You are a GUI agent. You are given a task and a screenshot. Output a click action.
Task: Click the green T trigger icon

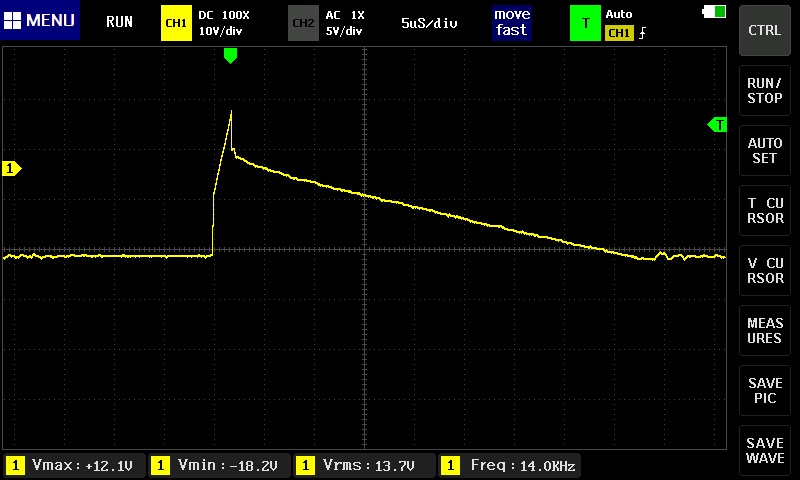point(585,23)
